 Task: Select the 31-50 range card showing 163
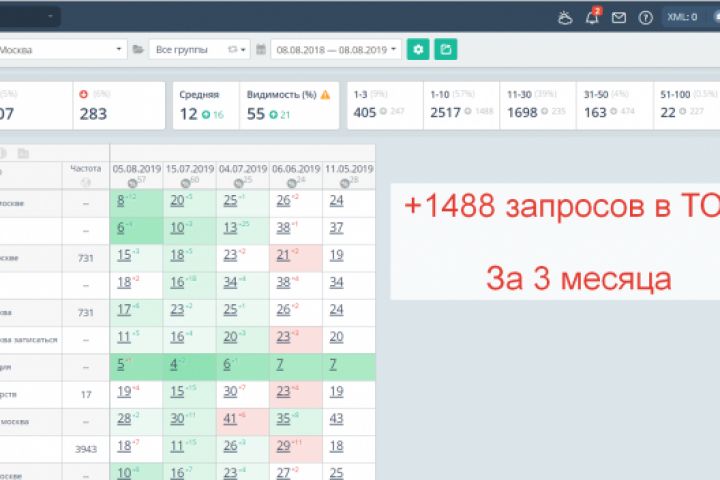[615, 106]
